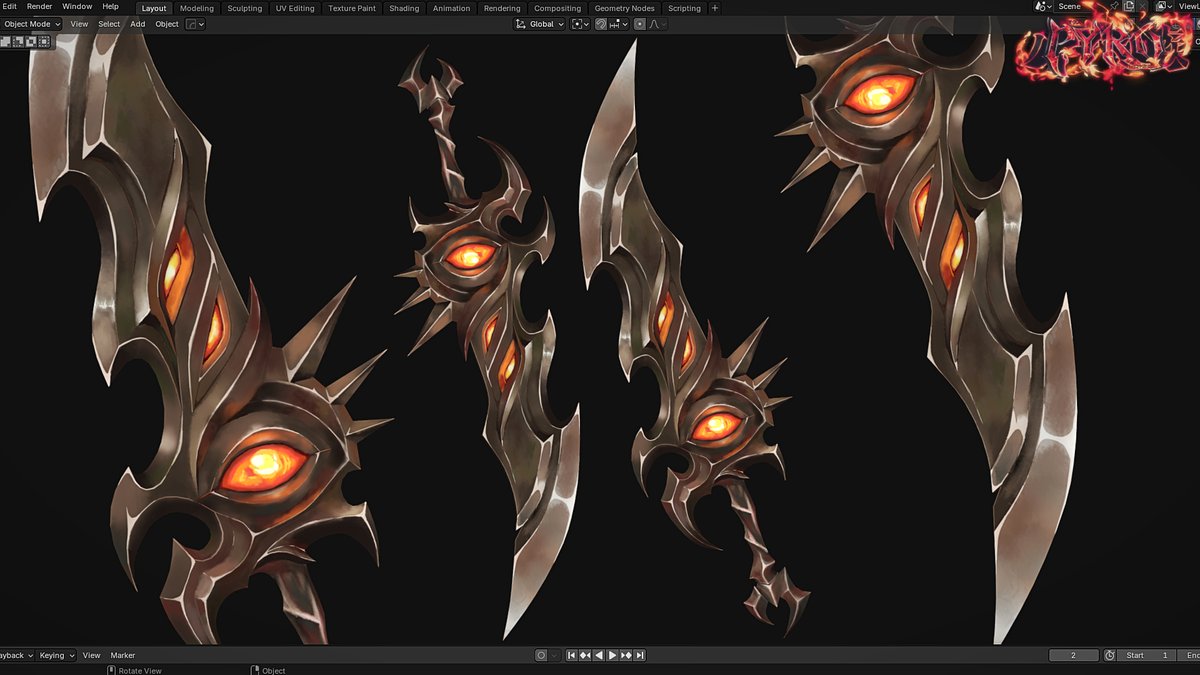Select the third selection mode icon (subtract)

[31, 41]
